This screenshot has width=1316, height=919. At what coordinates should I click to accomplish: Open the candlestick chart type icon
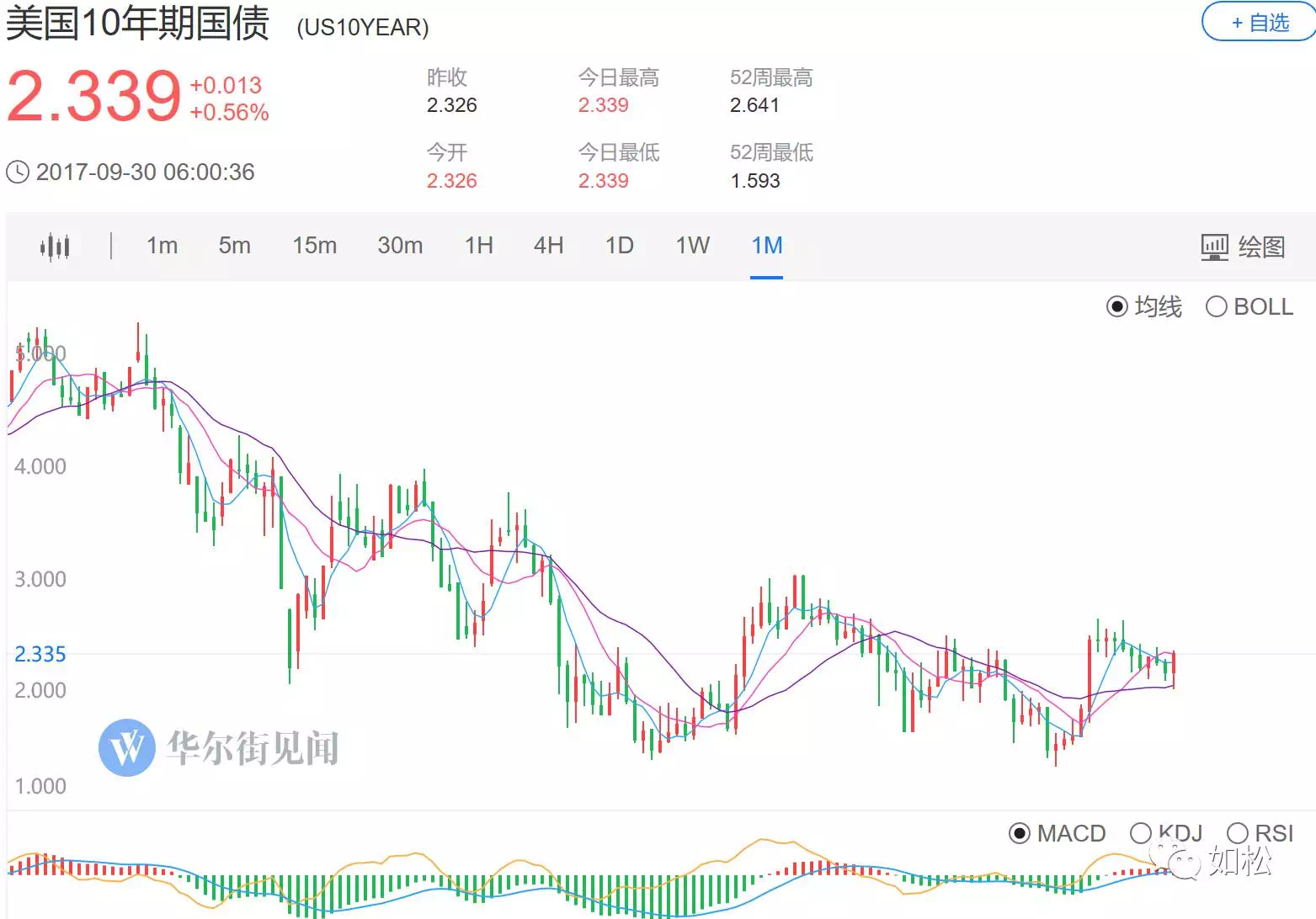tap(55, 247)
